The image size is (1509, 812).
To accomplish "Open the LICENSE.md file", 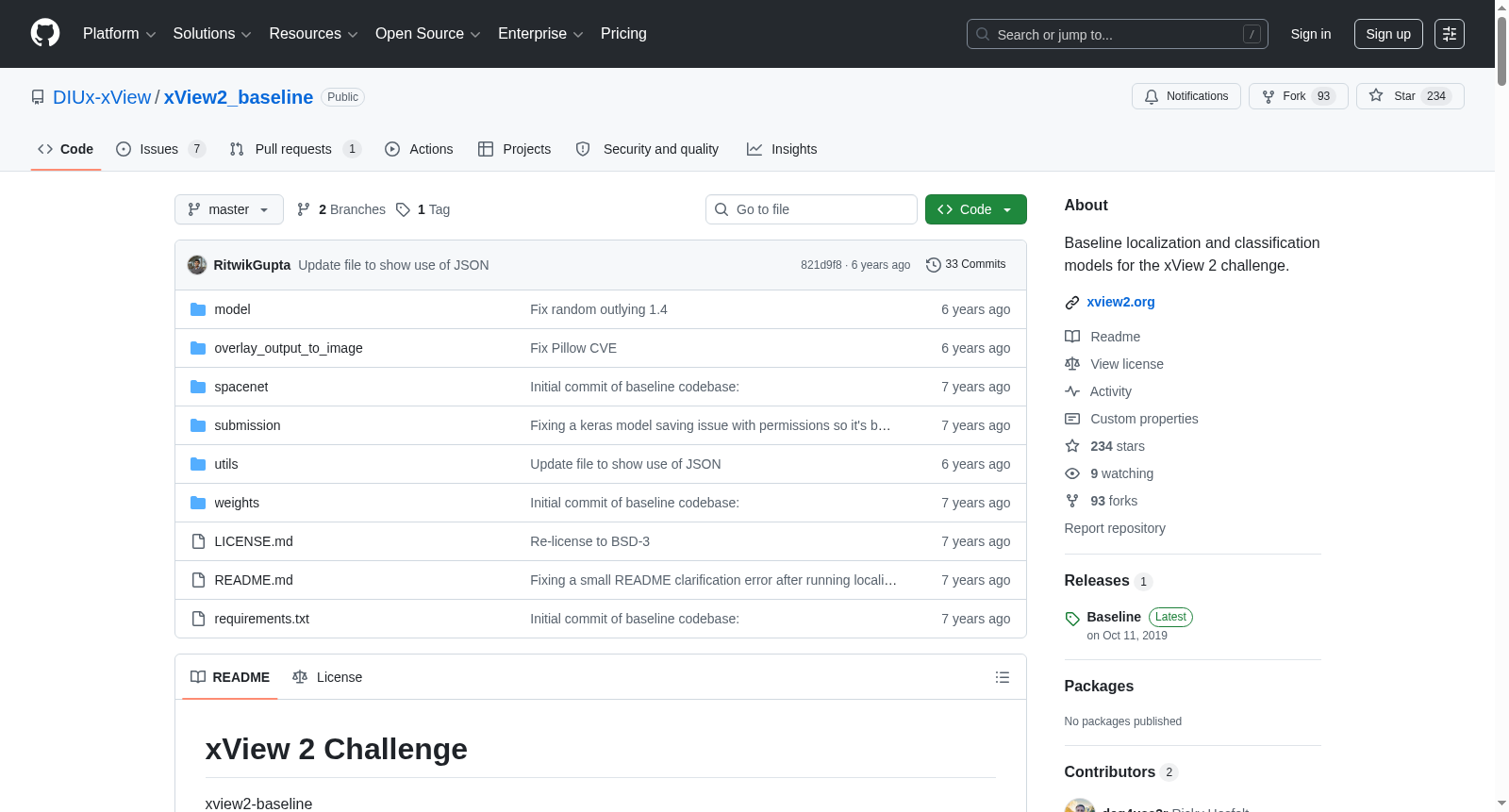I will click(254, 541).
